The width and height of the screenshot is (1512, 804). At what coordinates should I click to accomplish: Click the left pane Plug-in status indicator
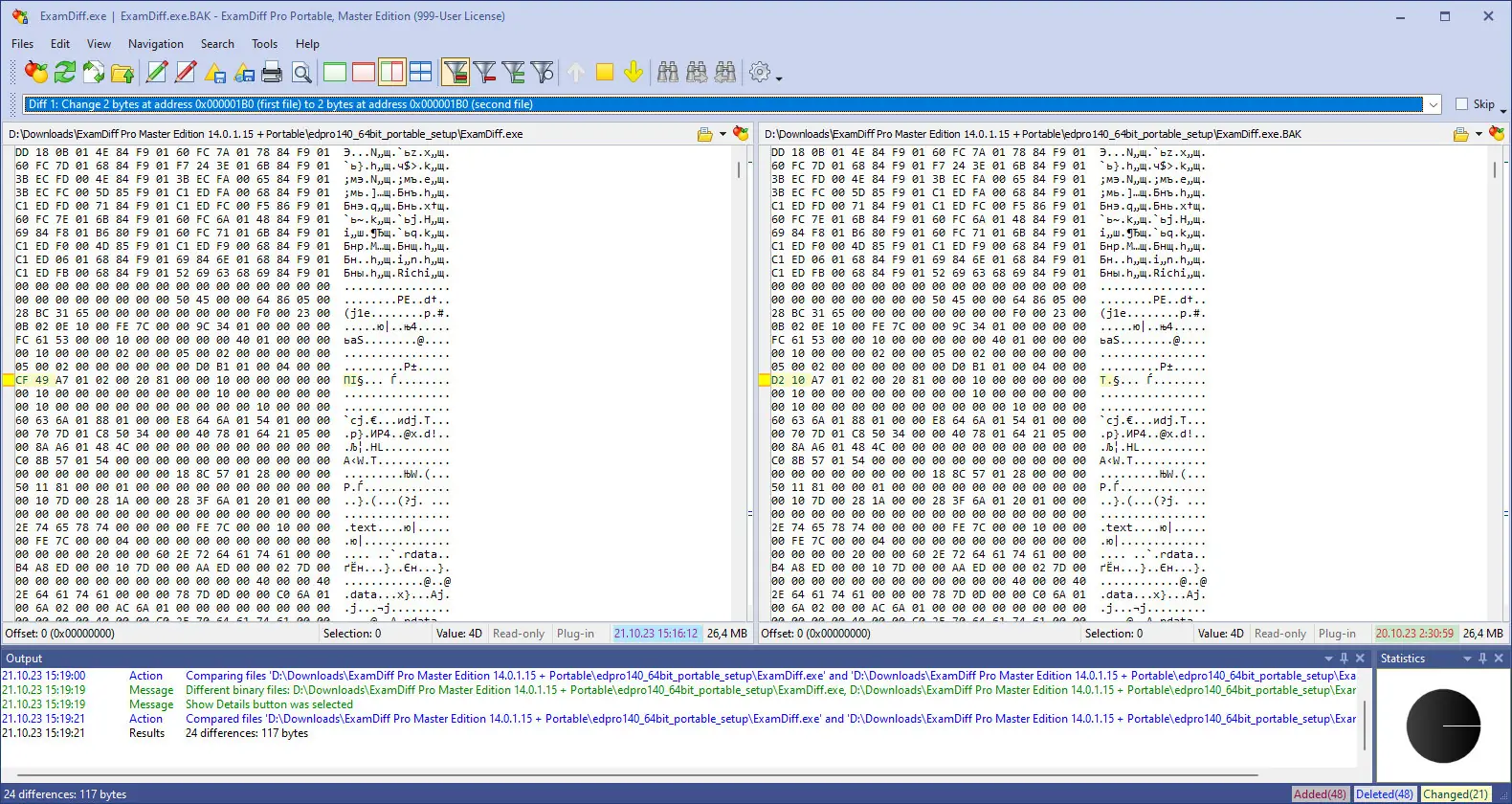575,634
